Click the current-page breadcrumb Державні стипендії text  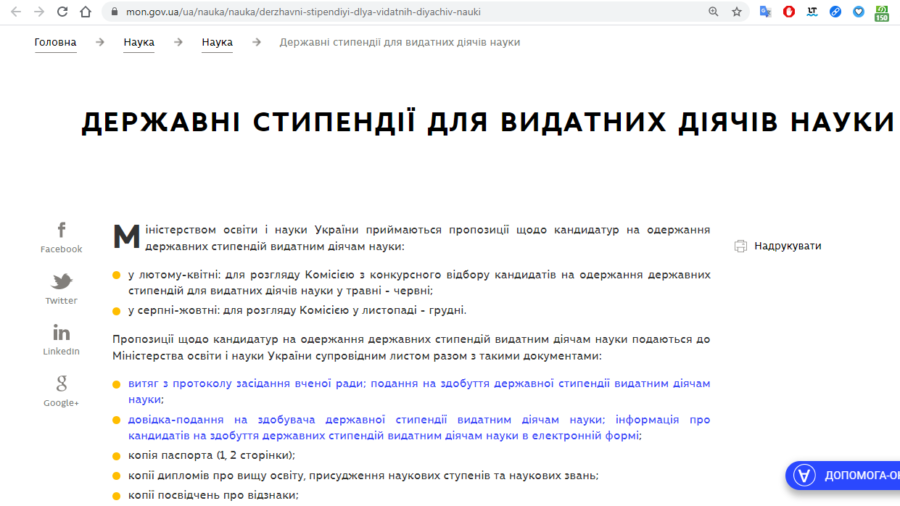tap(399, 42)
